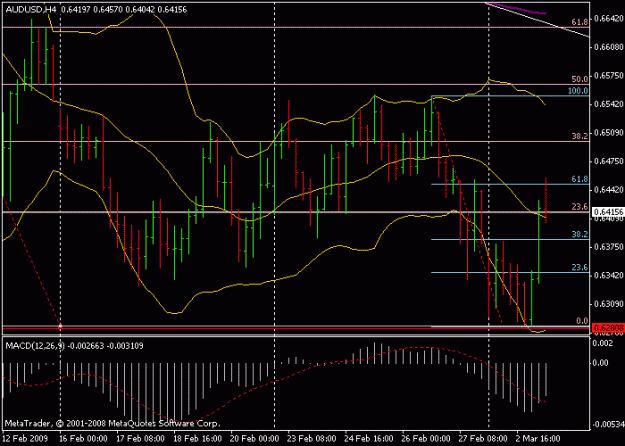625x446 pixels.
Task: Click the MACD value -0.002663
Action: point(86,346)
